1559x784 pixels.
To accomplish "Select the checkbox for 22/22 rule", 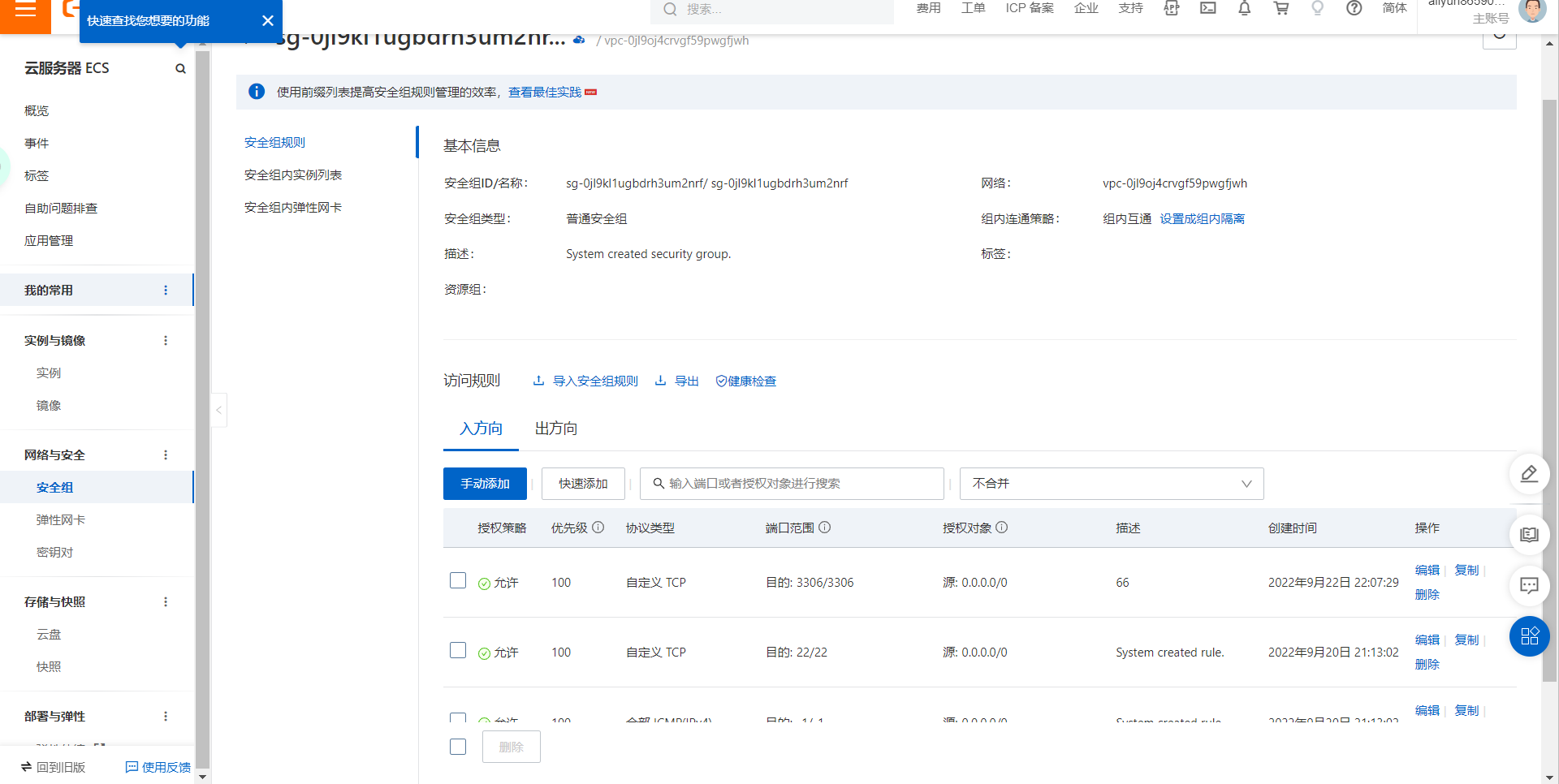I will (x=458, y=650).
